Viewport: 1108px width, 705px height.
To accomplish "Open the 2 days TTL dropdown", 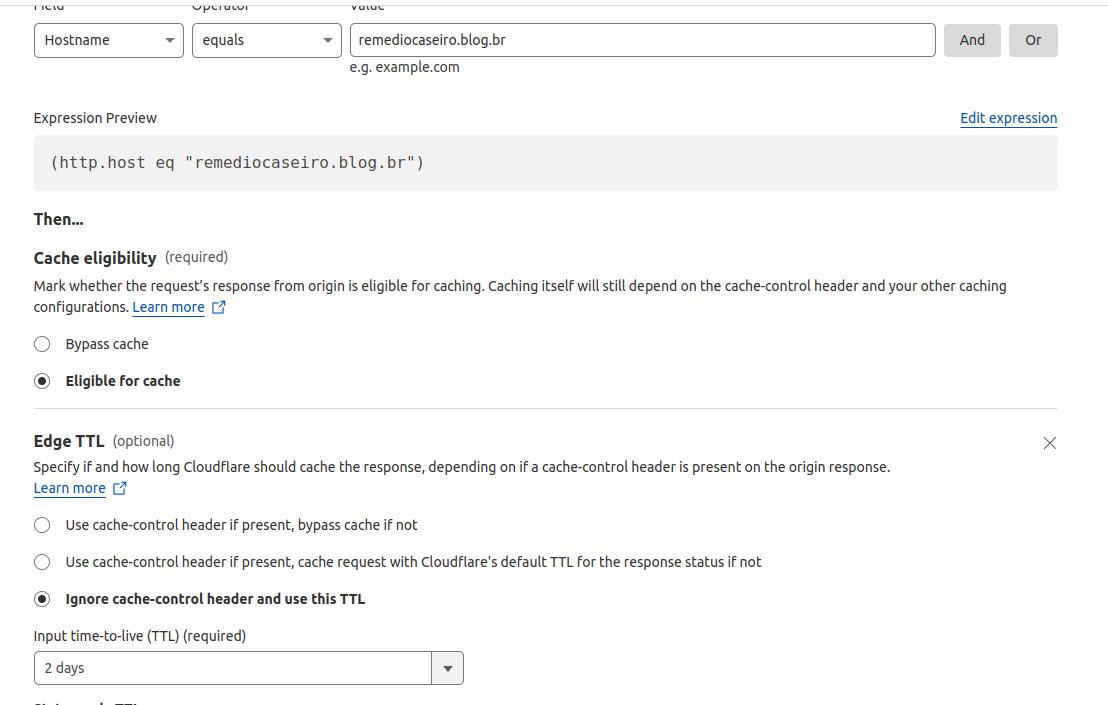I will 249,668.
